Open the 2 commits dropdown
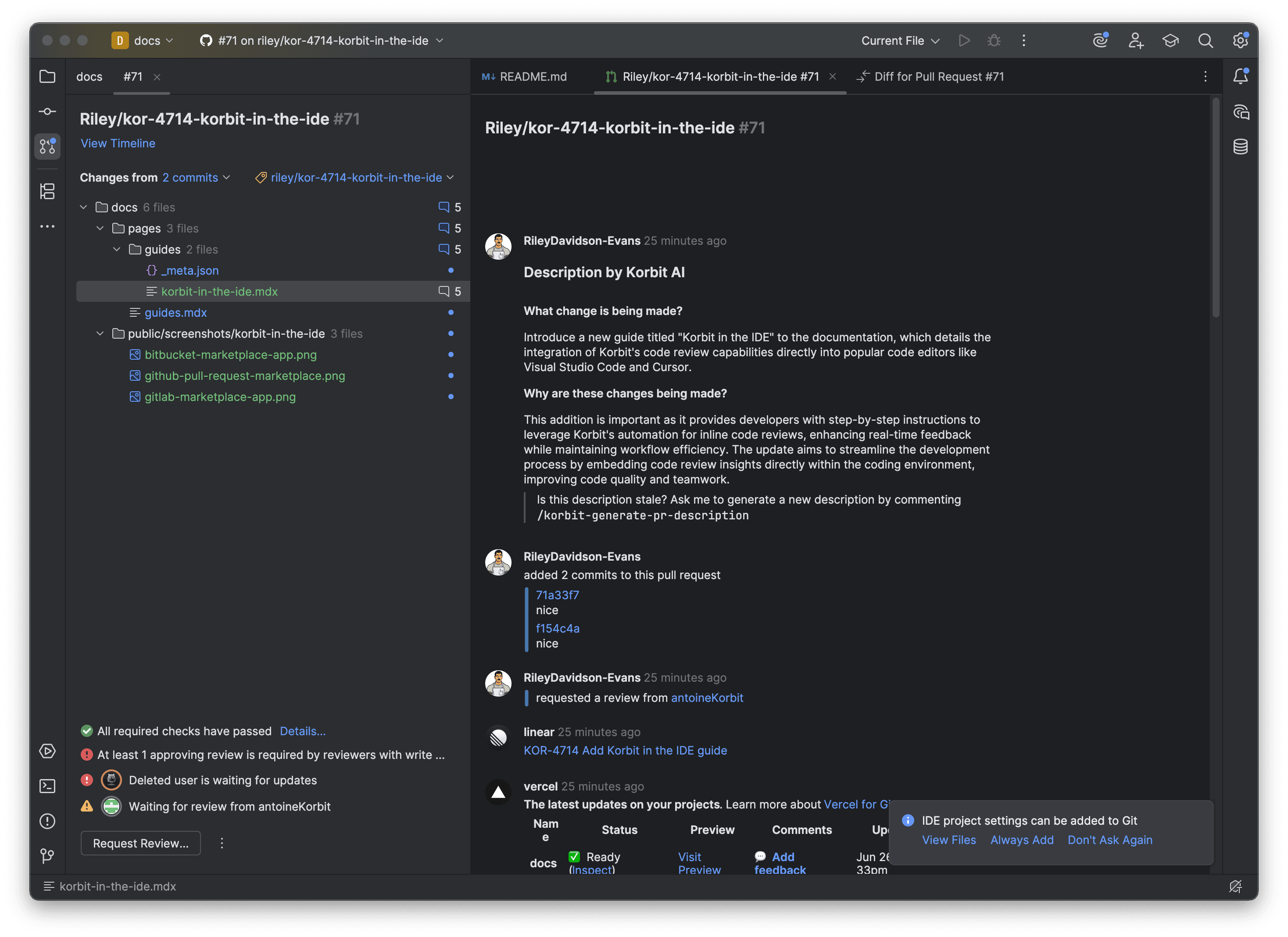 196,177
